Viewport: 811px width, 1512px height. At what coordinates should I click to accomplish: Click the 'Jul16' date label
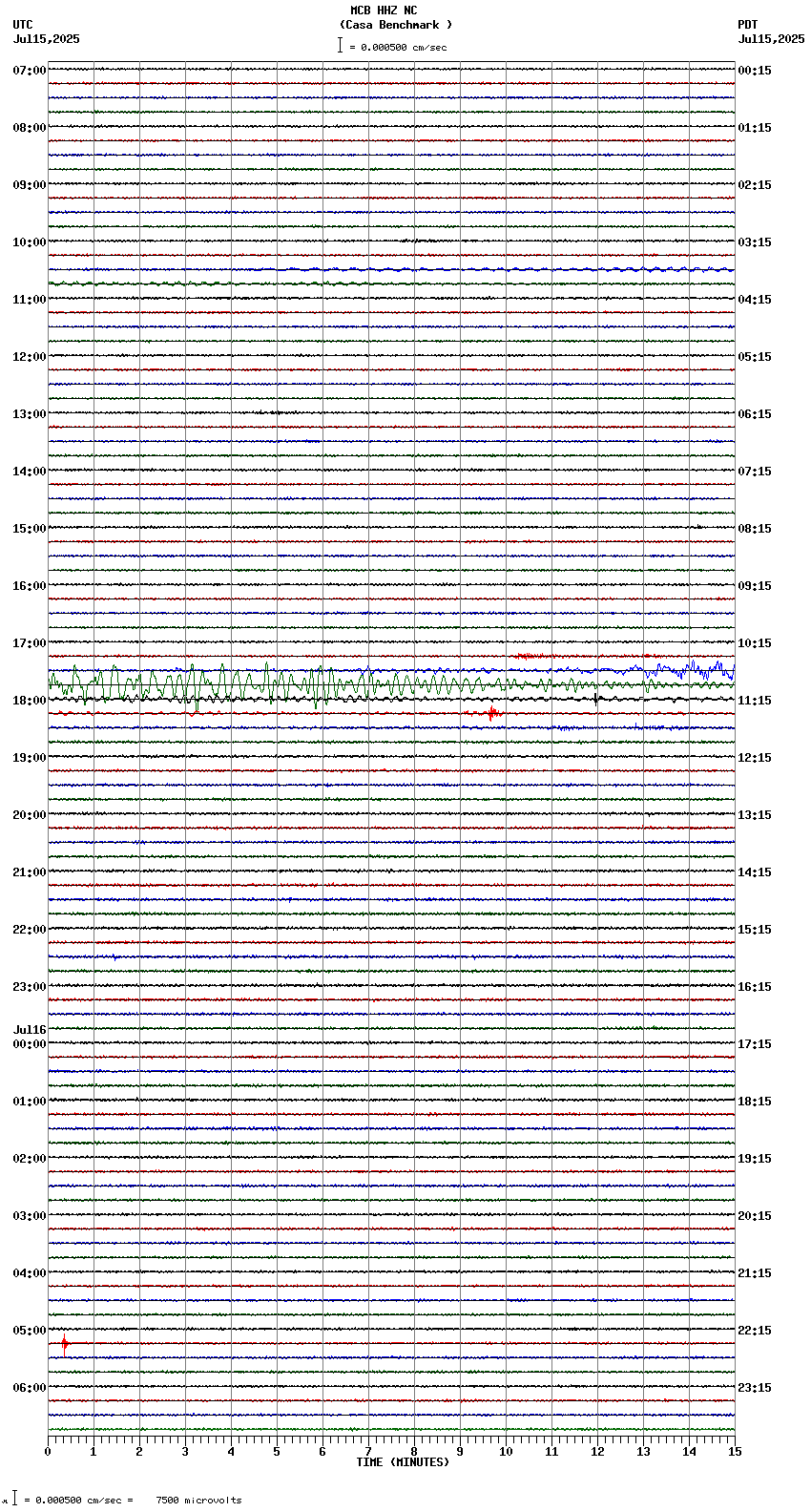pos(30,1030)
